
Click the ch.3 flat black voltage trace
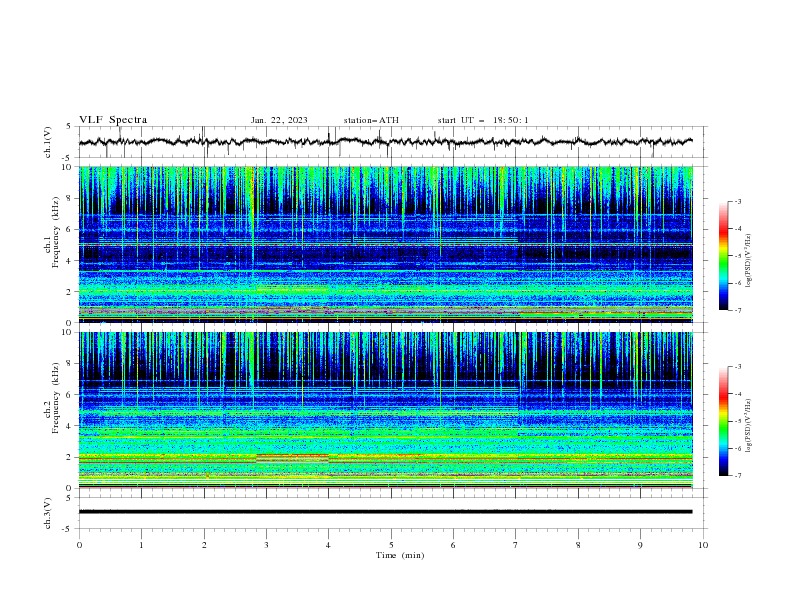tap(385, 512)
